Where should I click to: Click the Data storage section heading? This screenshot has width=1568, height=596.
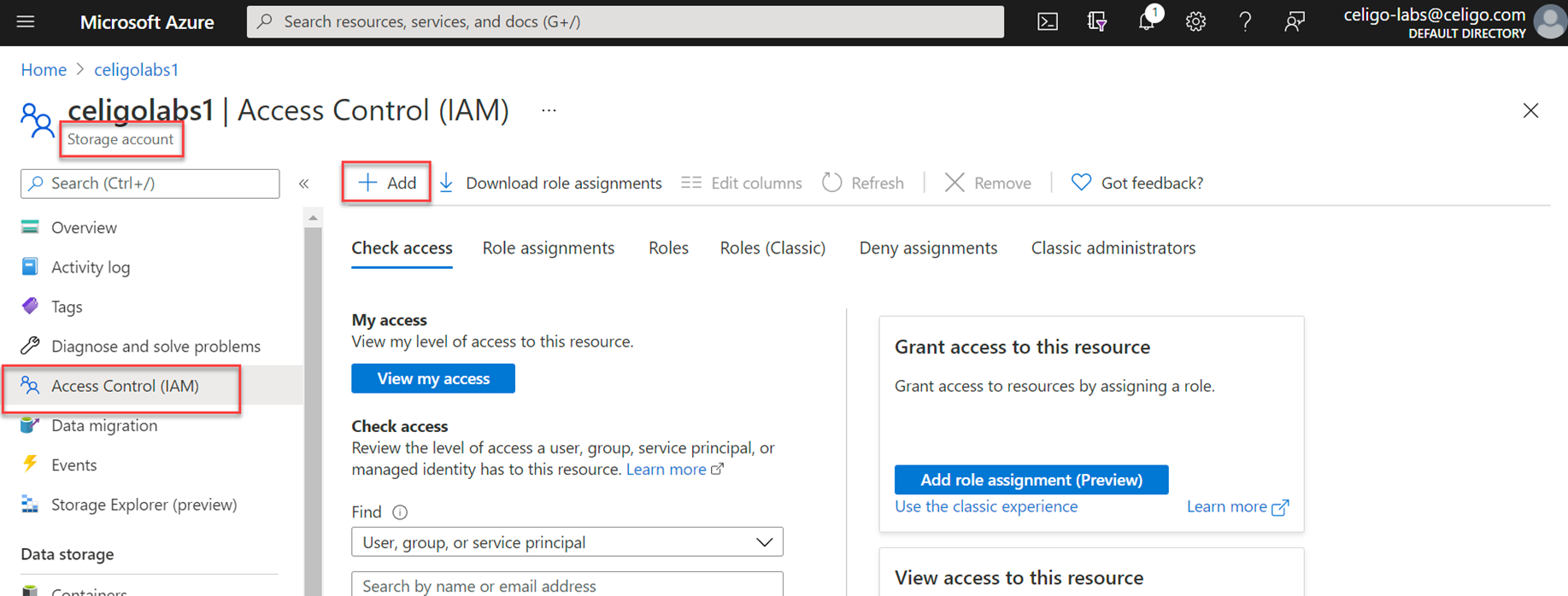pyautogui.click(x=68, y=554)
